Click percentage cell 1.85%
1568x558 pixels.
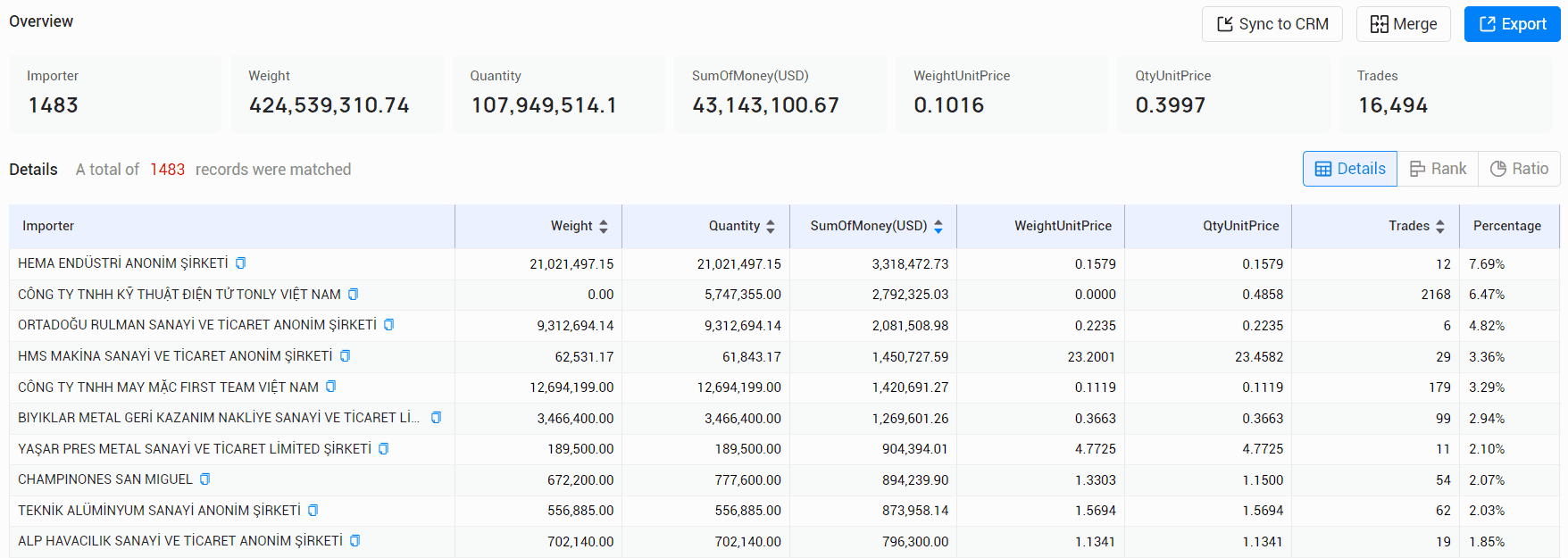coord(1487,542)
